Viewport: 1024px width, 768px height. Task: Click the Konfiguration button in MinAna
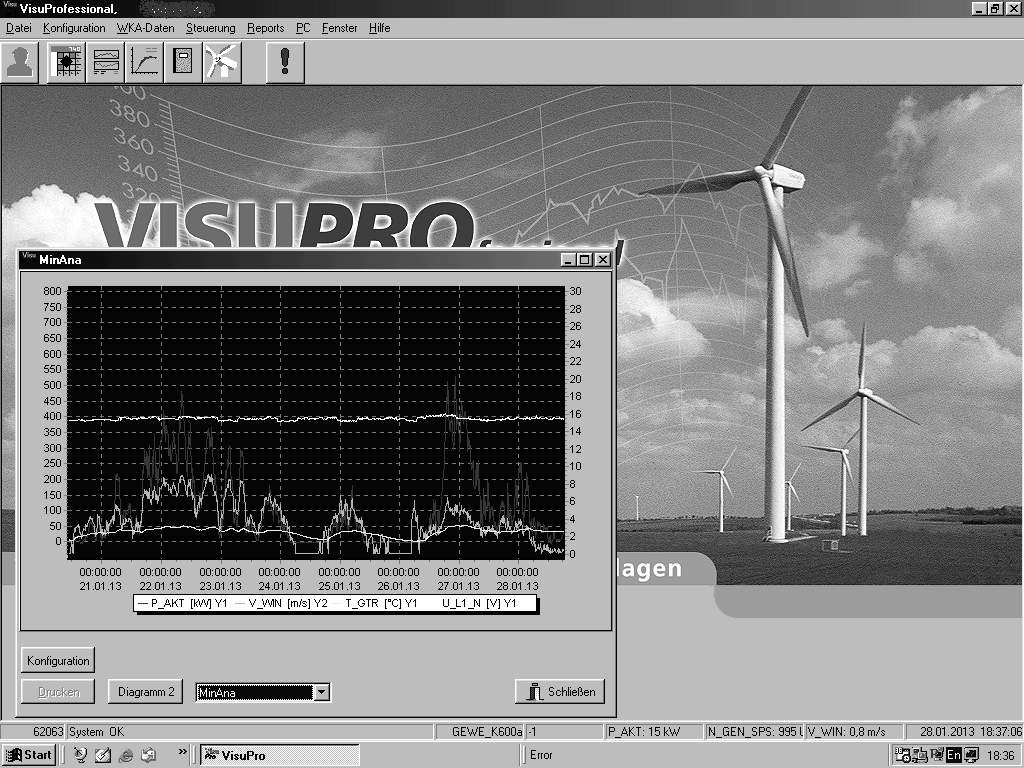[x=58, y=660]
